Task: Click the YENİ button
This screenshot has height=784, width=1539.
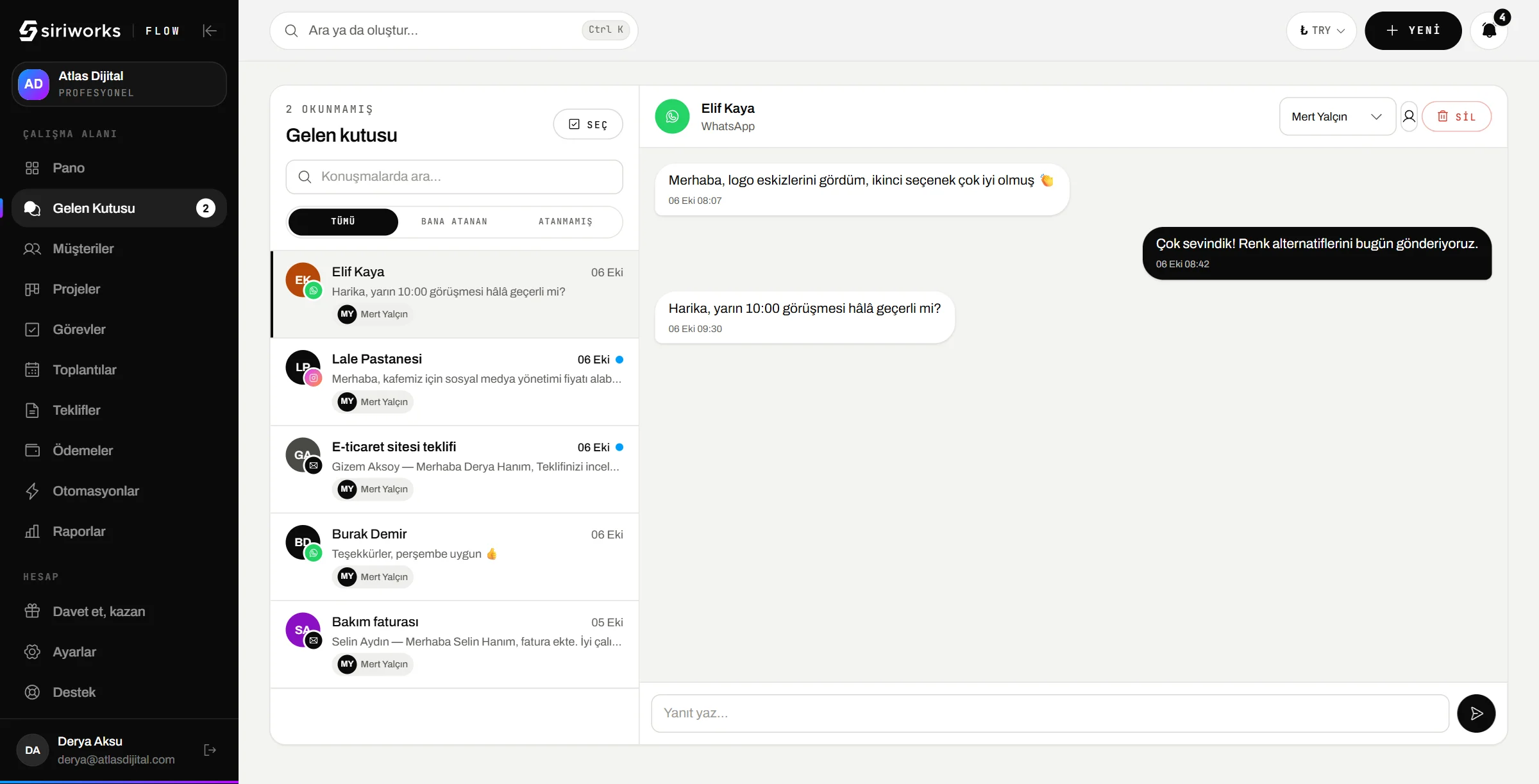Action: point(1413,30)
